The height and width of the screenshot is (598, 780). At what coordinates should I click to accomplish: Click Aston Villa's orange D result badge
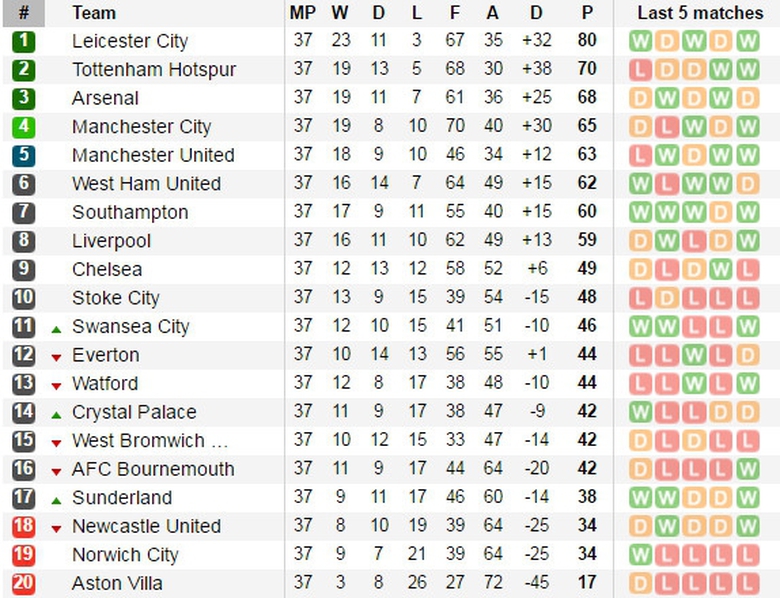click(x=640, y=584)
